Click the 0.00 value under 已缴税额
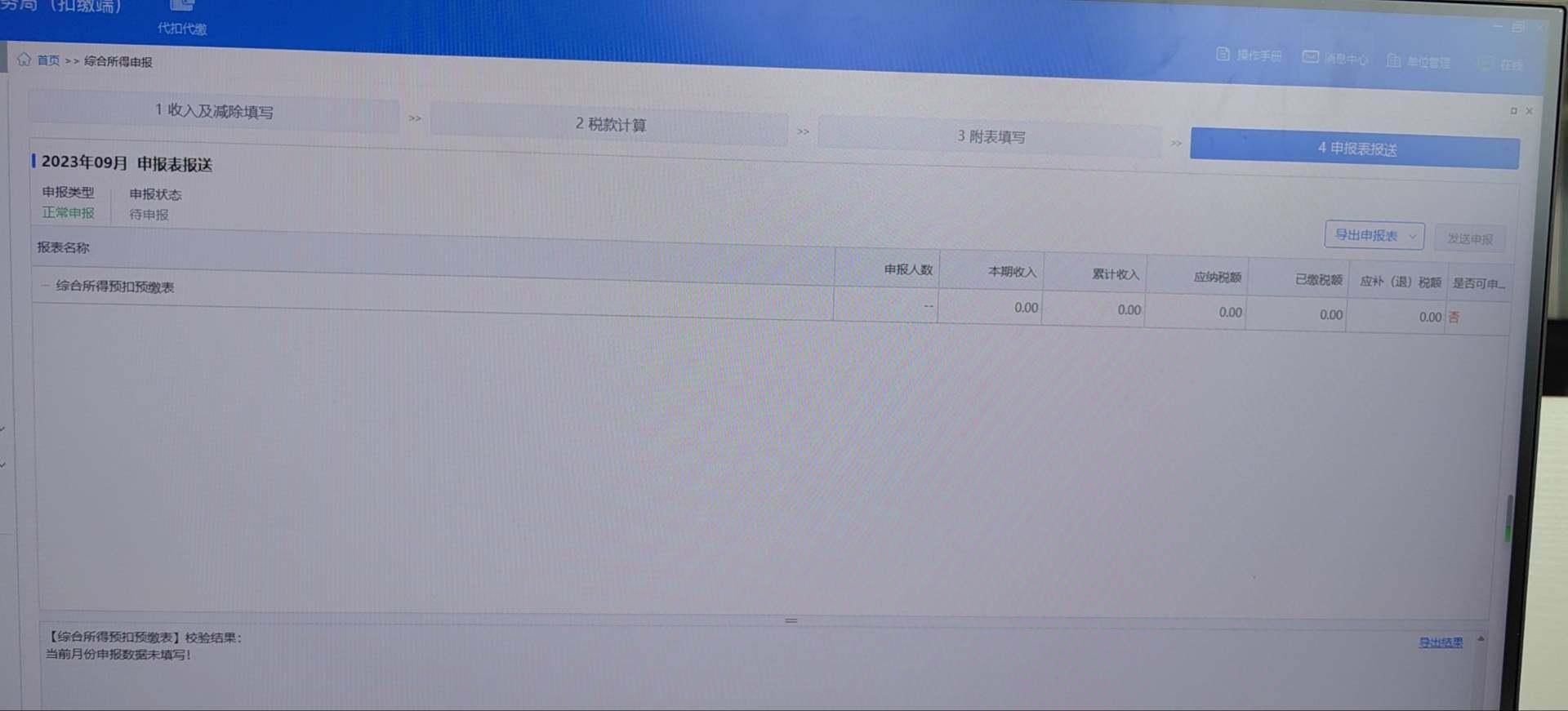Viewport: 1568px width, 711px height. (x=1331, y=314)
